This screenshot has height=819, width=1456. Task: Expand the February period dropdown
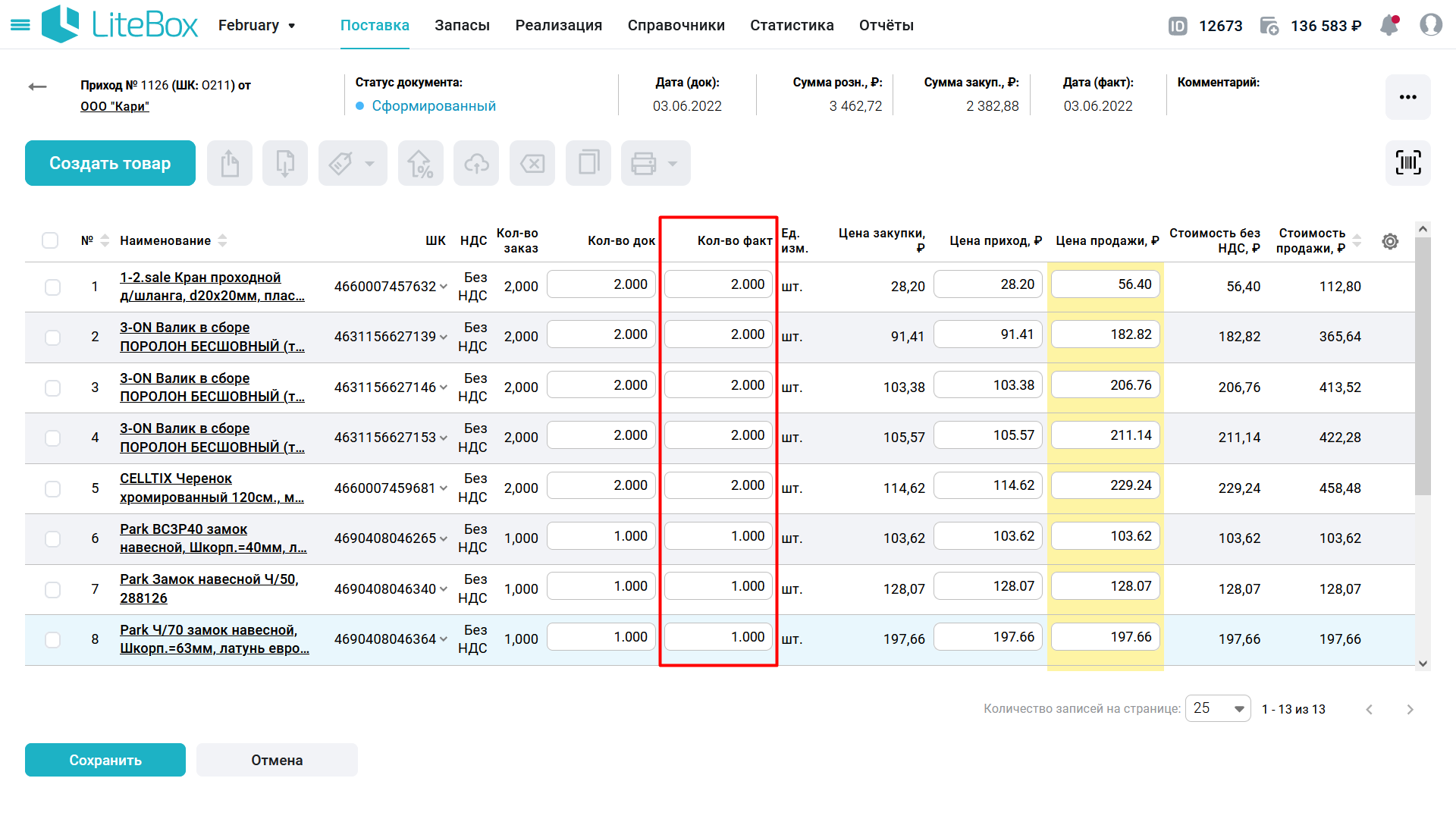[257, 26]
